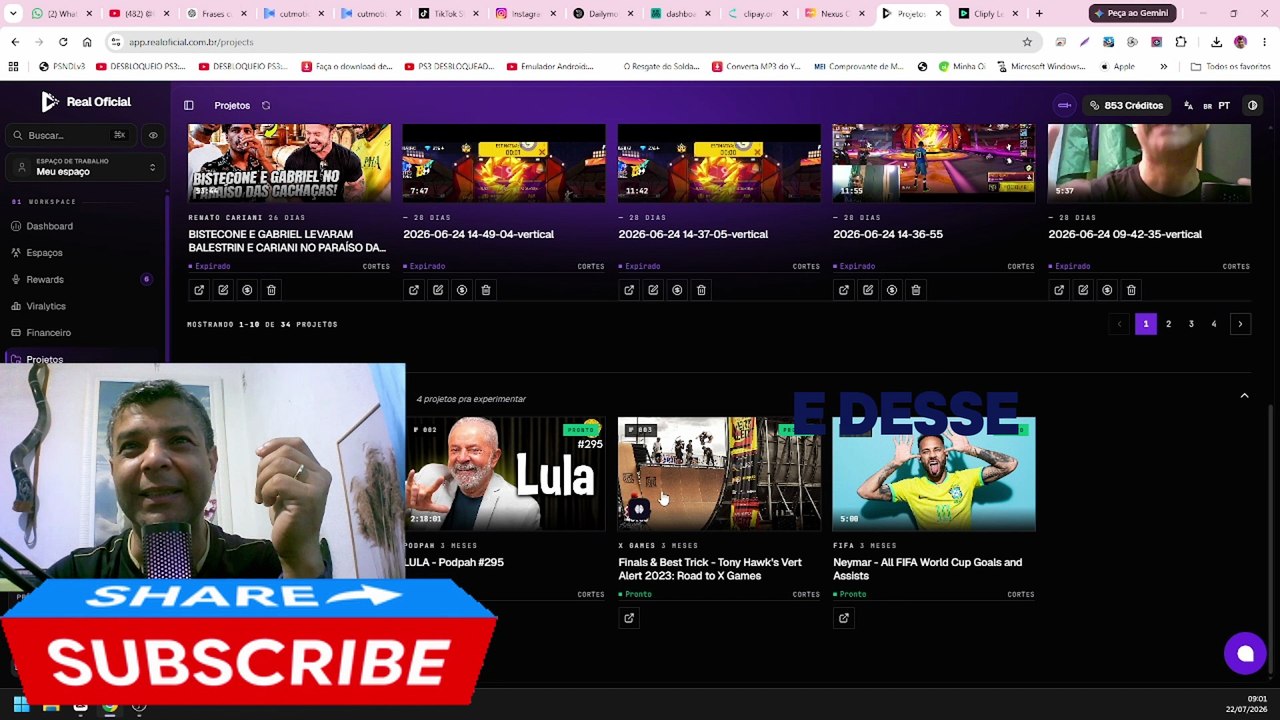Open the Neymar FIFA World Cup thumbnail

(934, 473)
